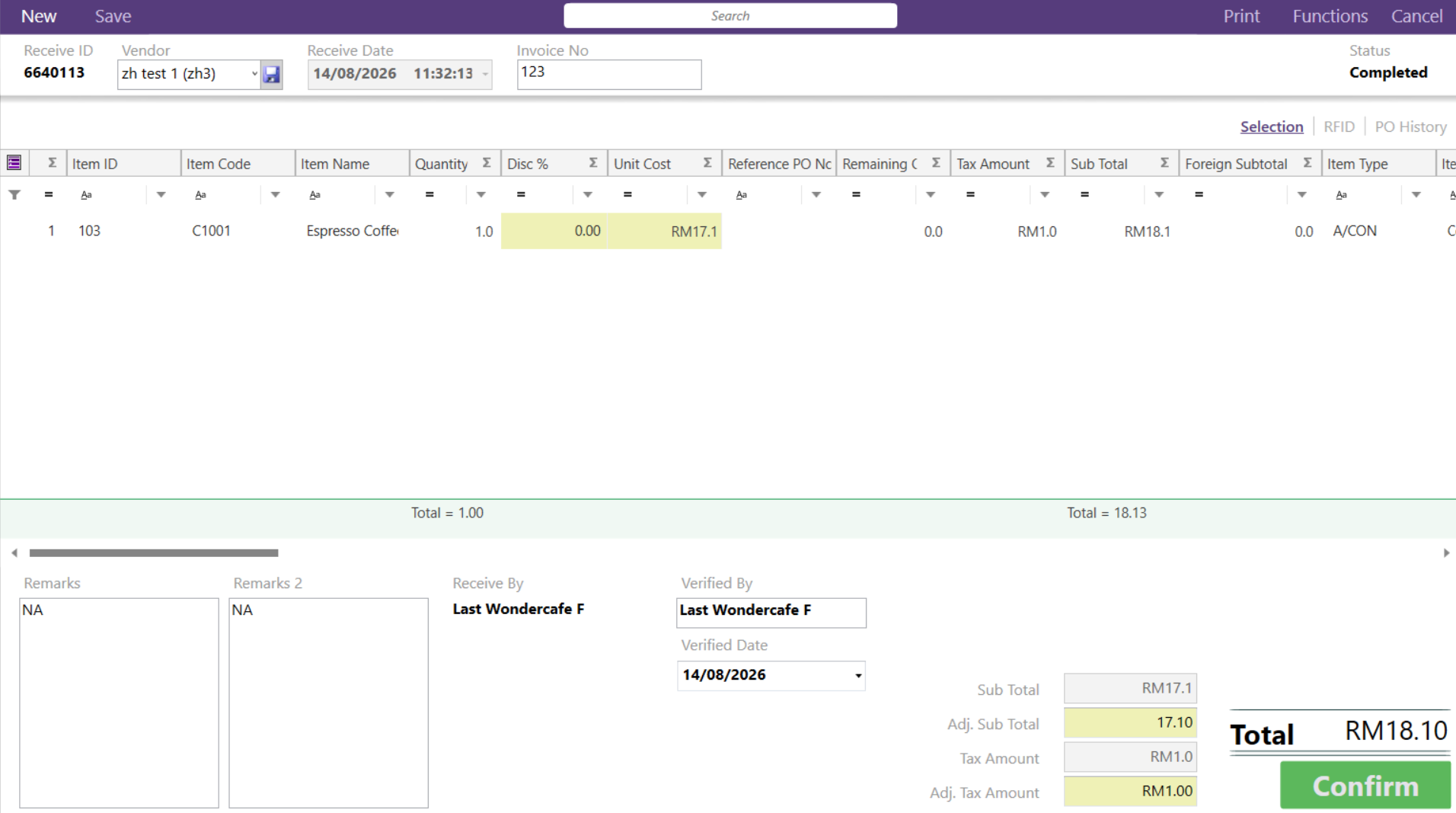The width and height of the screenshot is (1456, 813).
Task: Click Print in the top bar
Action: (x=1241, y=16)
